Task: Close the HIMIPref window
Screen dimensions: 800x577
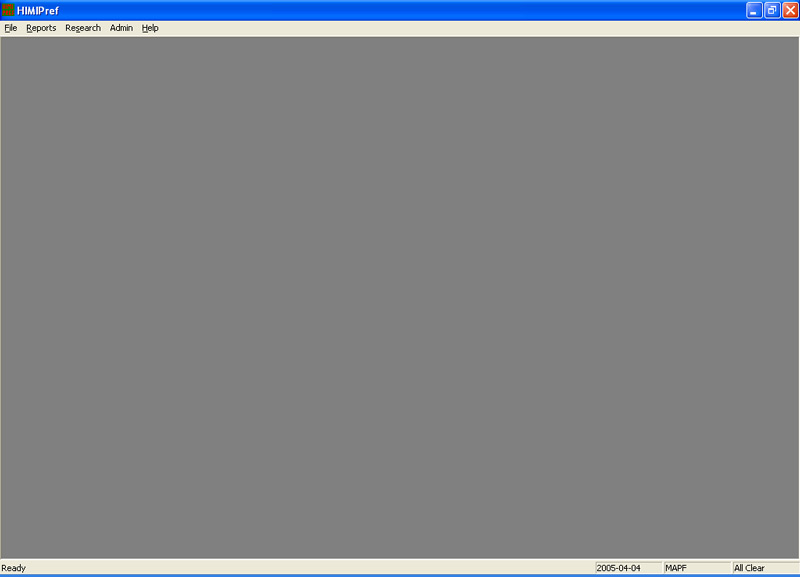Action: pos(790,10)
